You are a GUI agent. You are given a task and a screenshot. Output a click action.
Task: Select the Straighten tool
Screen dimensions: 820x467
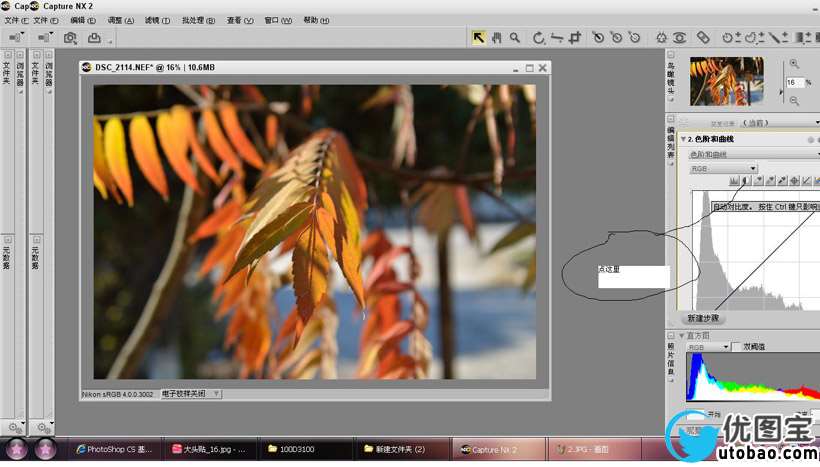tap(557, 38)
